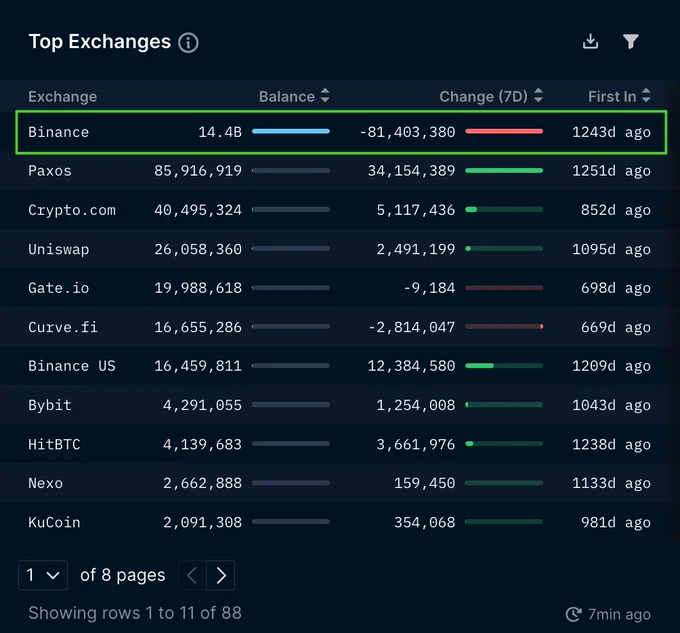Click Gate.io balance 19,988,618

(x=198, y=288)
